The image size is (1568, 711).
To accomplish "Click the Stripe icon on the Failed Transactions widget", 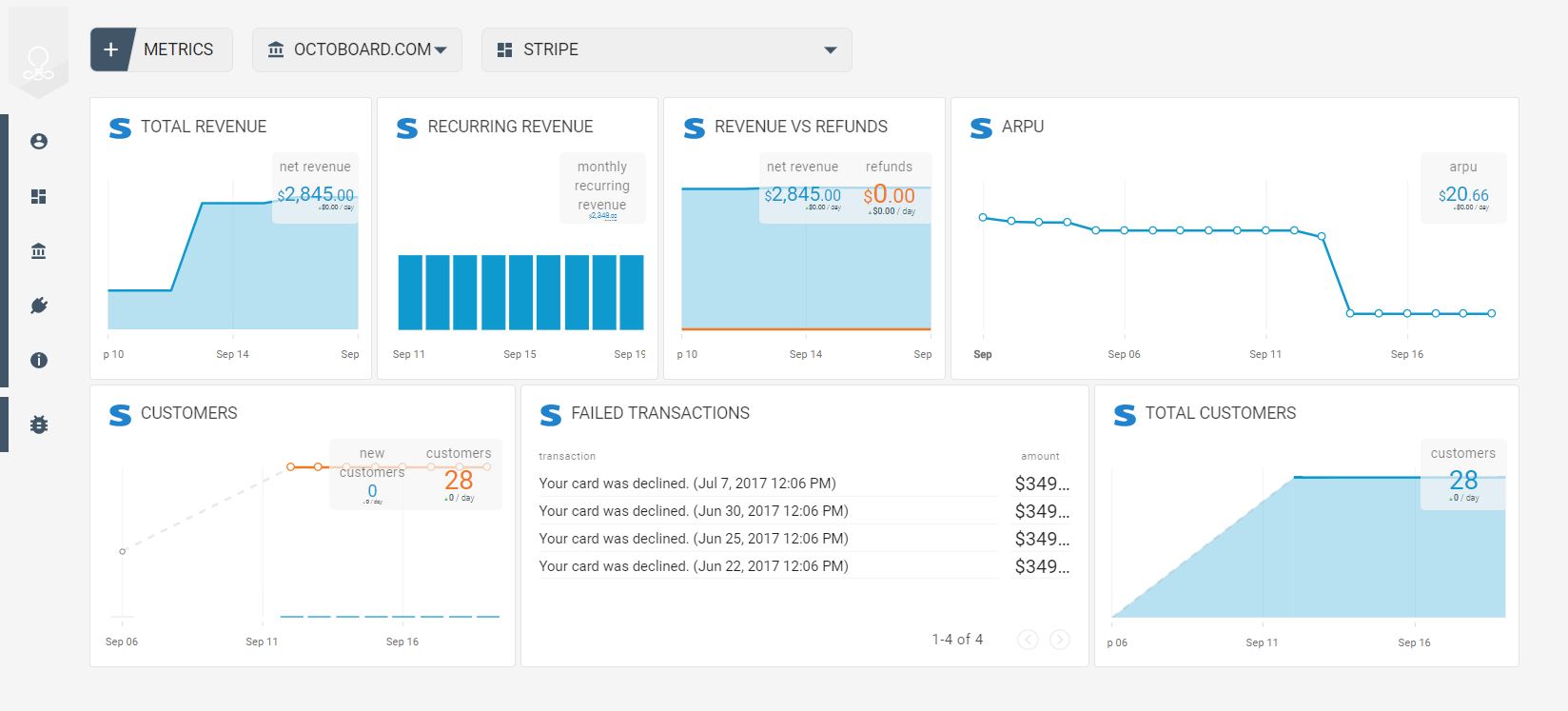I will (551, 414).
